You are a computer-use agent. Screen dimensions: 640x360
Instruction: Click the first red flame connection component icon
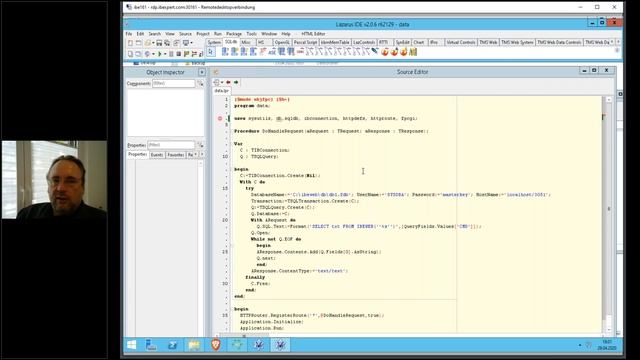[385, 52]
